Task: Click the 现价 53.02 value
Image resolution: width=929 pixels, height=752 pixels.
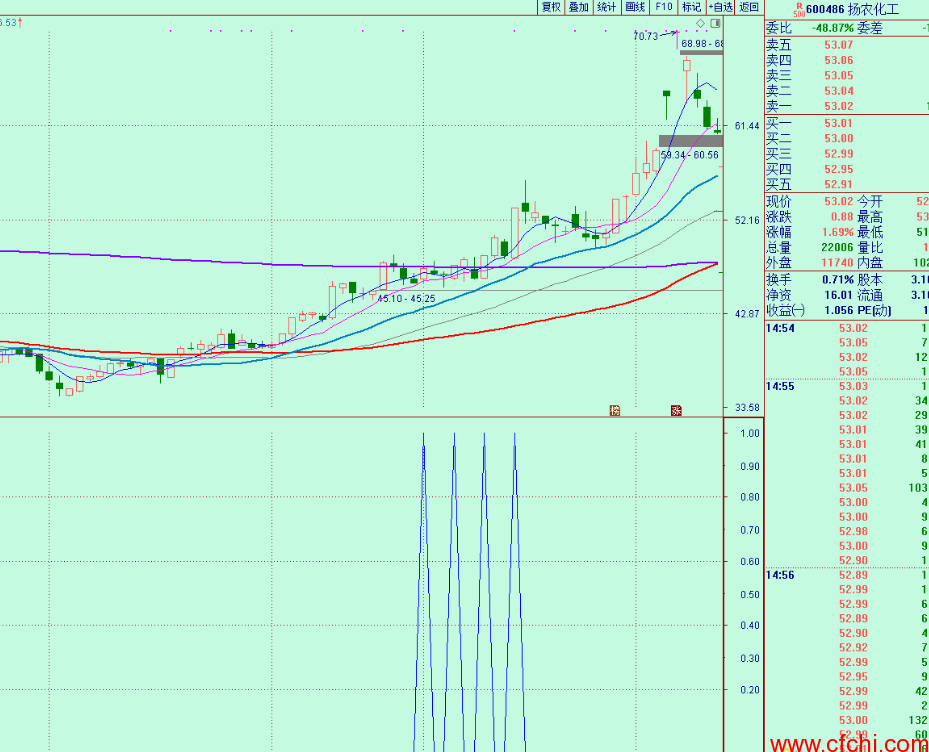Action: coord(839,201)
